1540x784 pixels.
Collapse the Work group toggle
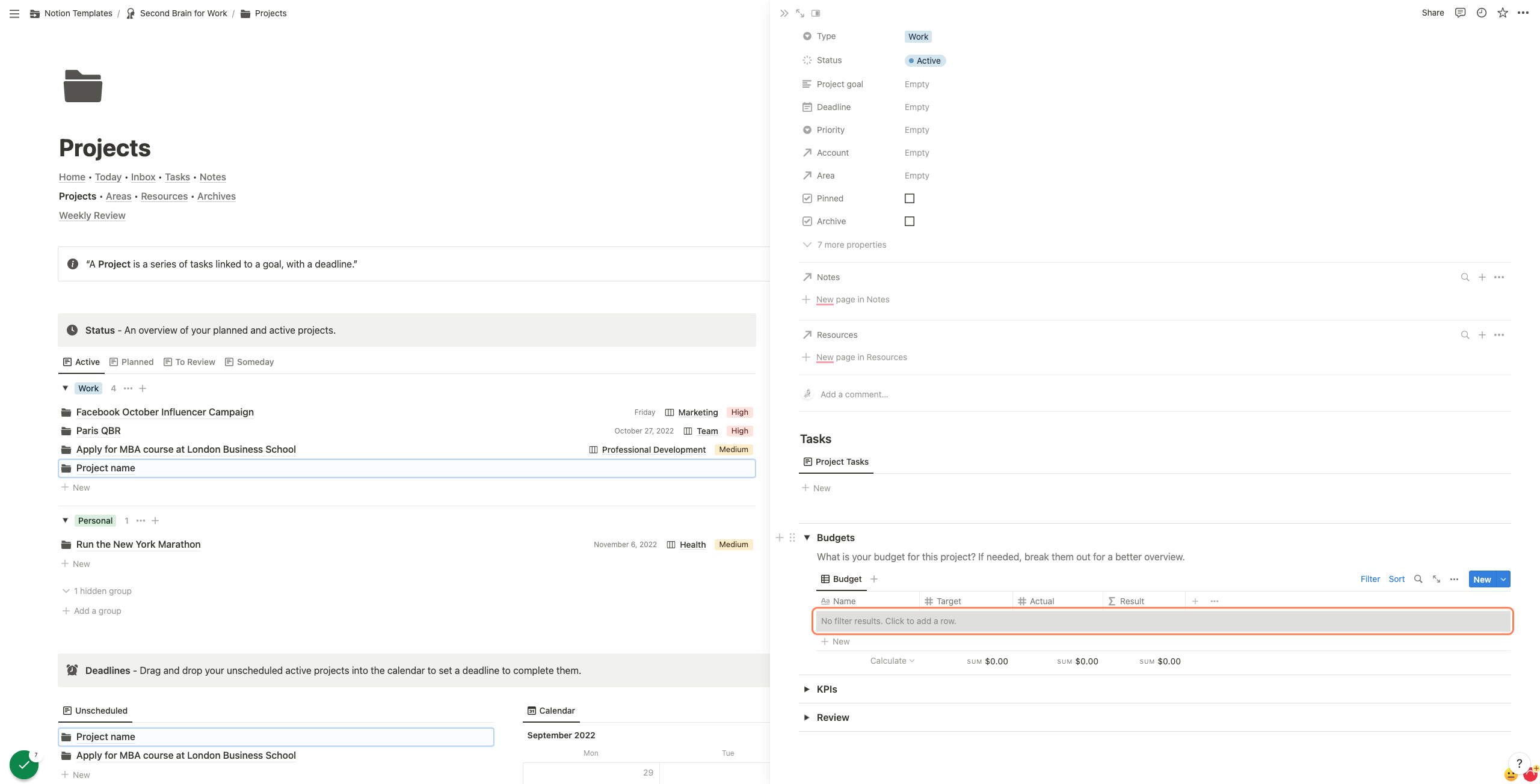tap(66, 388)
